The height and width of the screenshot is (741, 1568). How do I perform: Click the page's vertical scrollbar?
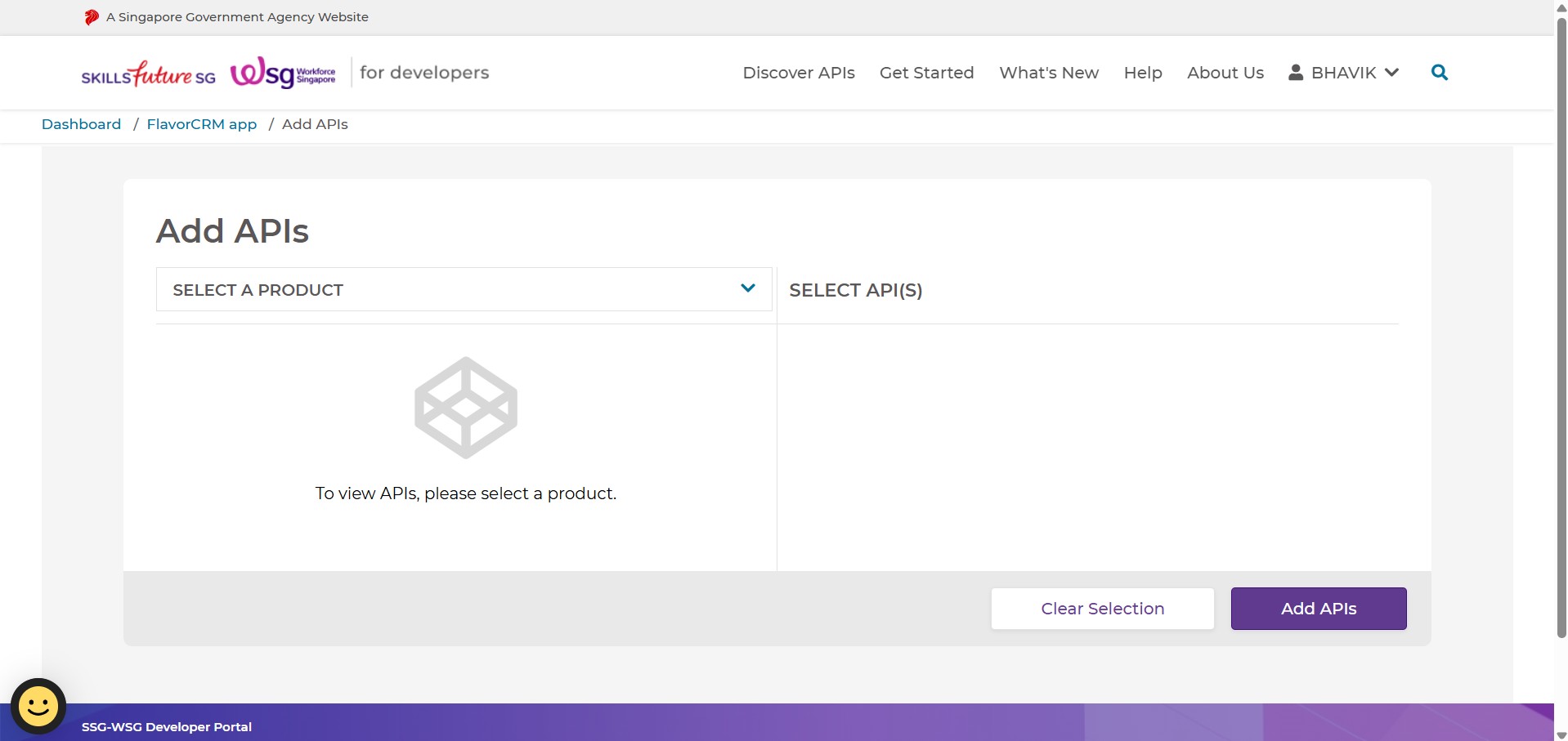[x=1561, y=327]
